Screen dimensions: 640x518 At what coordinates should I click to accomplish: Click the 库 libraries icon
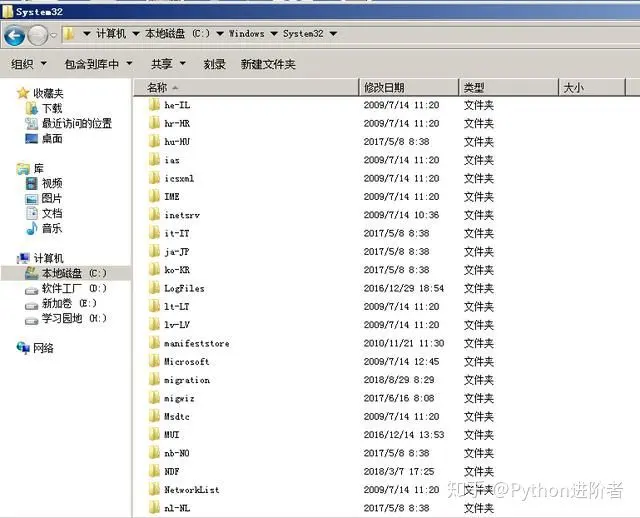click(23, 168)
